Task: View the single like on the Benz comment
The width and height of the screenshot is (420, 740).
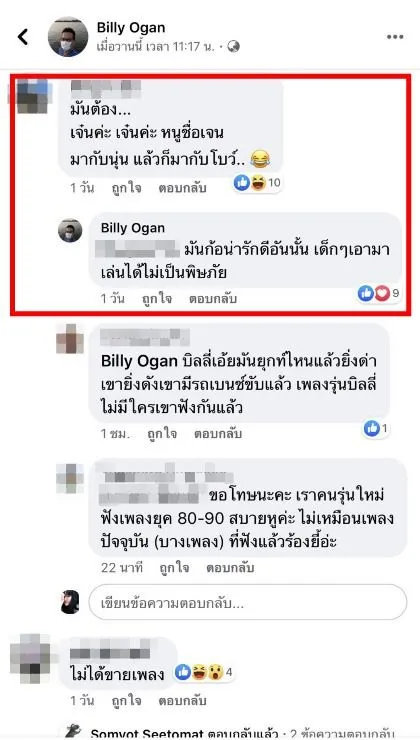Action: [376, 429]
